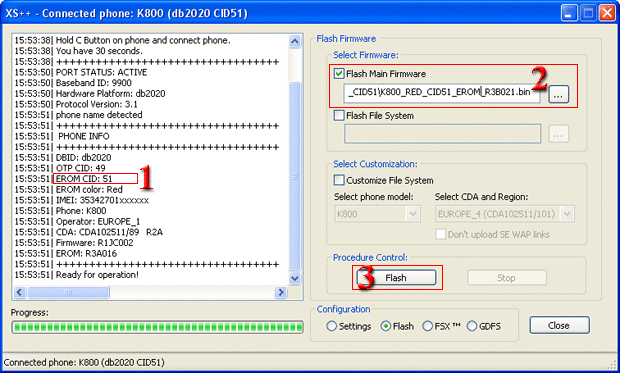Click the log's horizontal scrollbar thumb
This screenshot has width=620, height=373.
pos(68,292)
